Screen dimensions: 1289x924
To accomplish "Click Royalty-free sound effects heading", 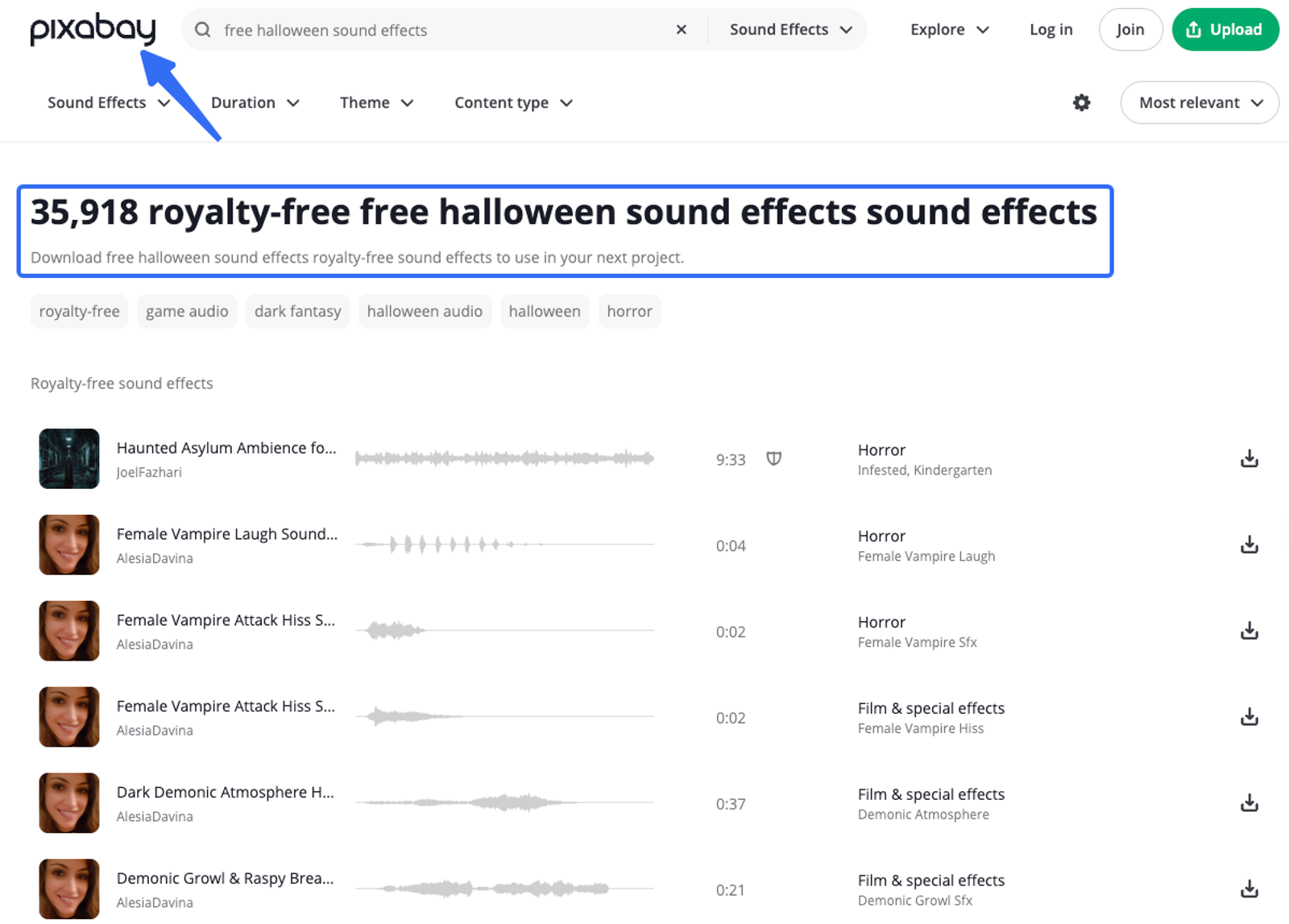I will click(122, 383).
